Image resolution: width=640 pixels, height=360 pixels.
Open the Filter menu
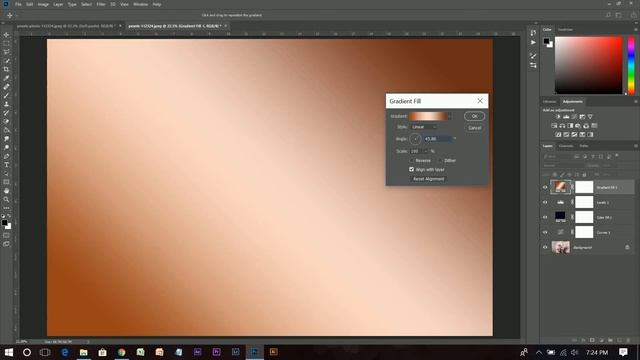101,4
